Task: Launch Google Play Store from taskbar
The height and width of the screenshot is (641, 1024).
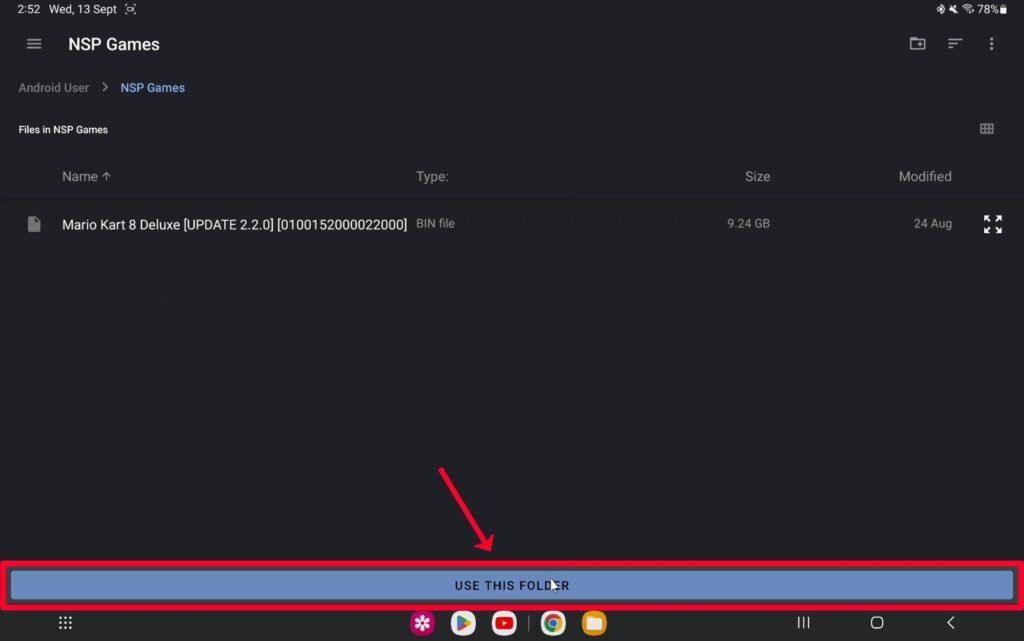Action: point(462,623)
